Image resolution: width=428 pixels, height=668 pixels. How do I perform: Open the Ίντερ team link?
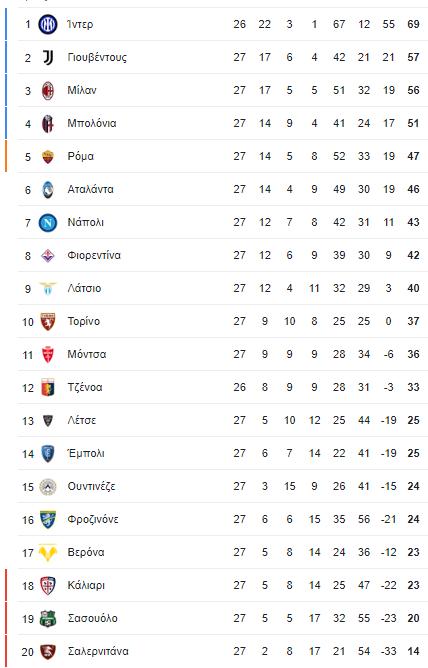pos(80,24)
